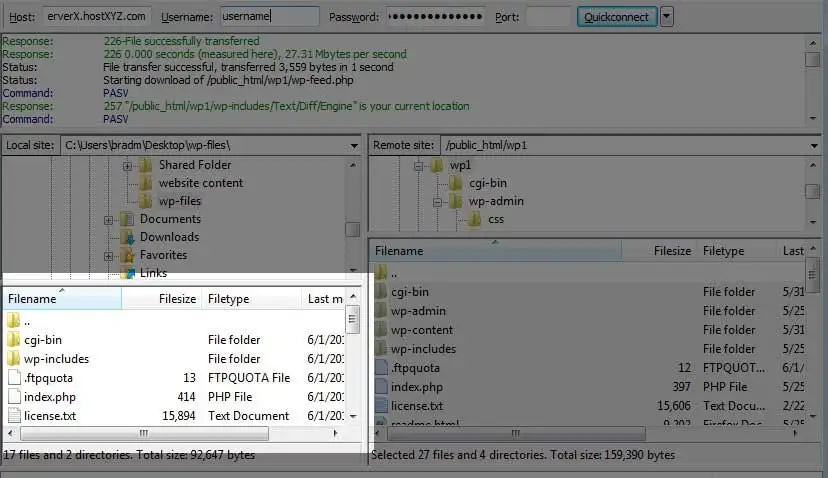Select the Favorites star folder icon
The image size is (828, 478).
[x=127, y=255]
